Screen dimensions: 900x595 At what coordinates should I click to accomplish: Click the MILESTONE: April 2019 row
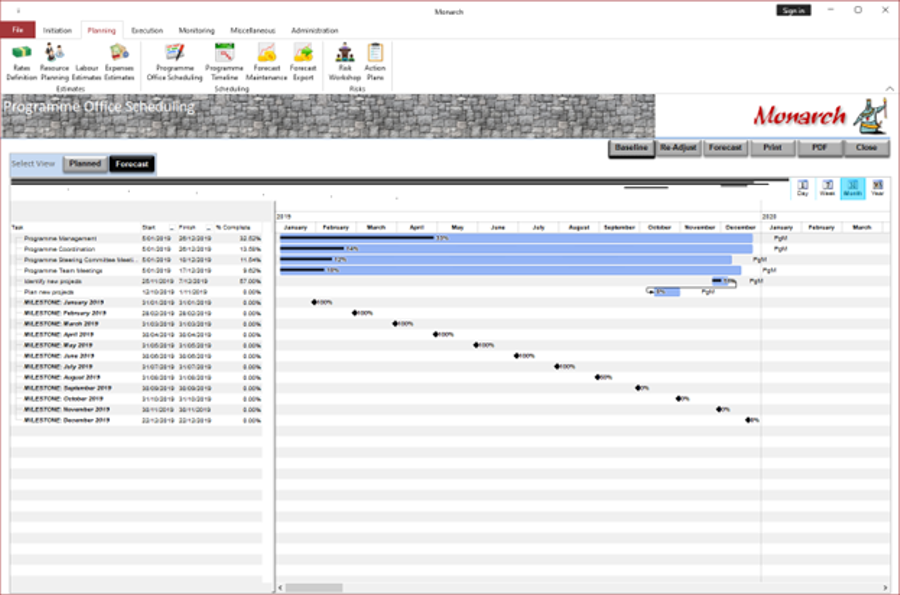137,335
